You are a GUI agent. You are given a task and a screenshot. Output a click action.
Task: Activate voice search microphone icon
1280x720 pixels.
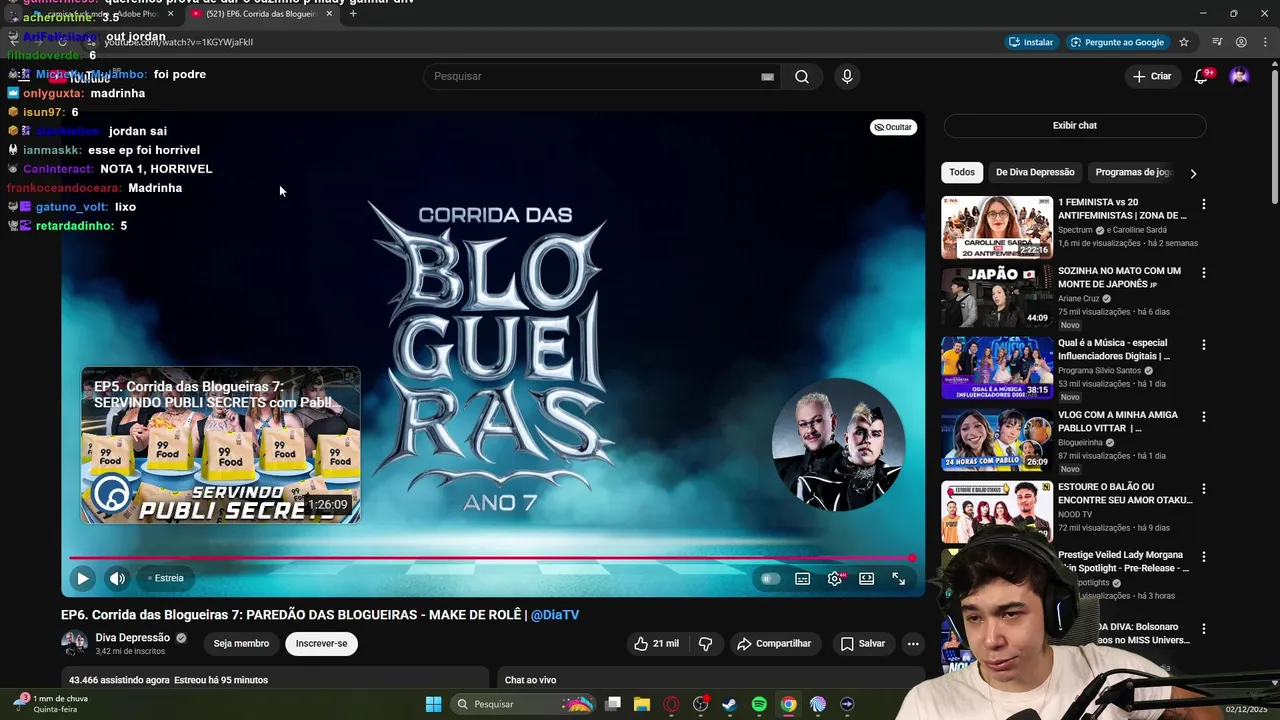coord(847,77)
